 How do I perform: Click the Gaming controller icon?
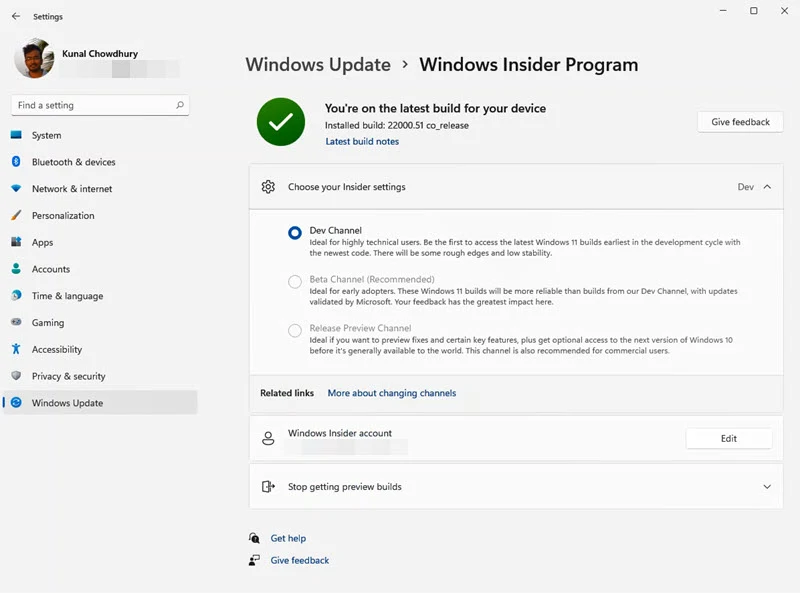[x=16, y=322]
